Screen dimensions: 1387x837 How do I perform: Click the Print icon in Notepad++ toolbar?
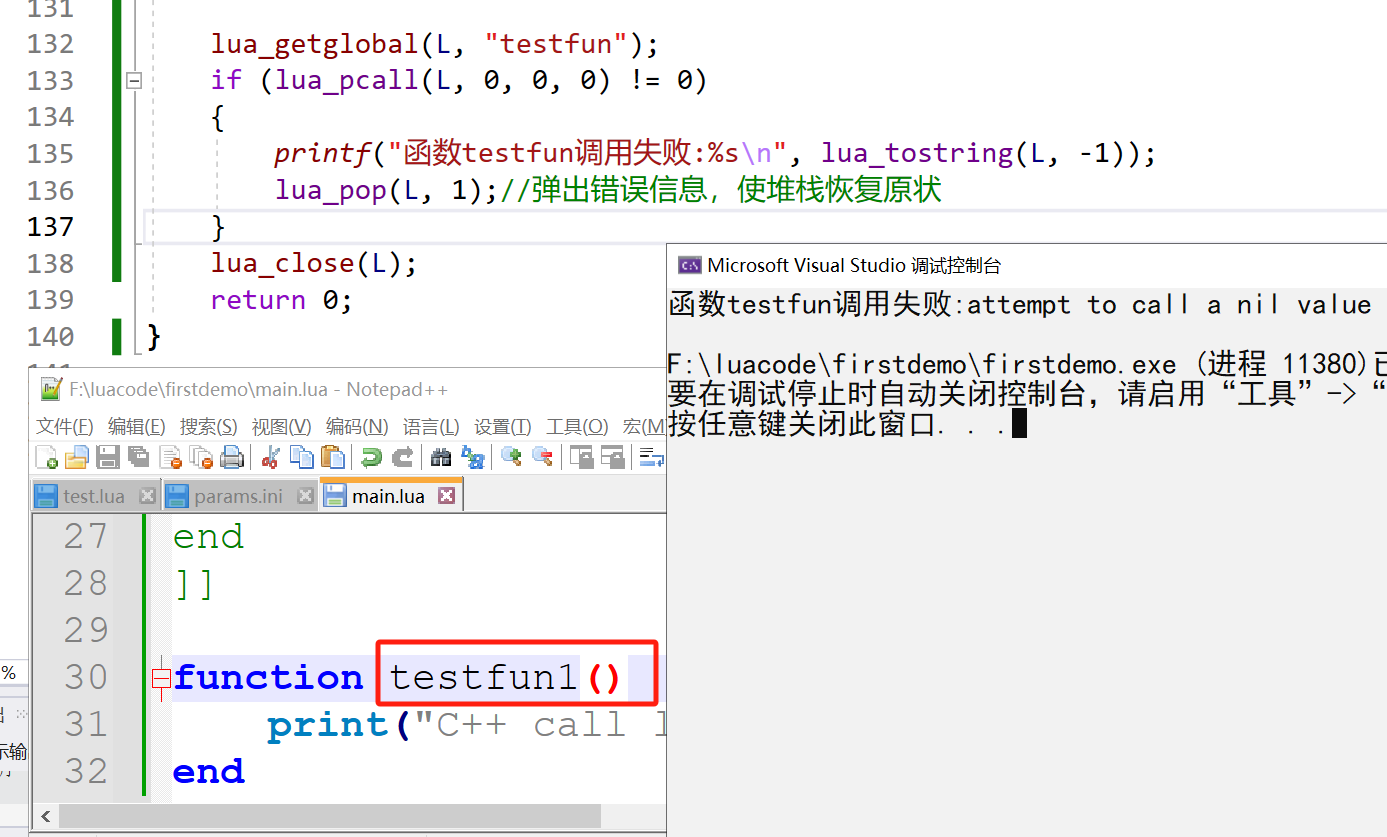pyautogui.click(x=232, y=457)
